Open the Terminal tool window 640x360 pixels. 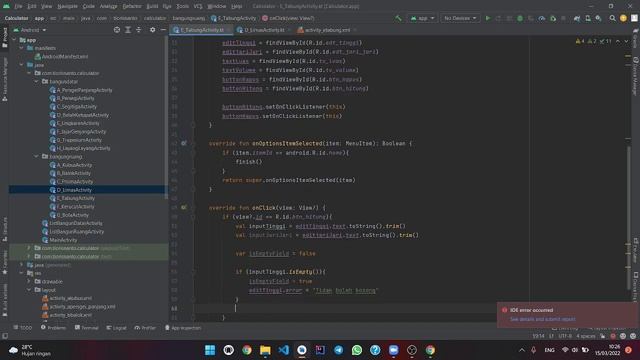point(87,328)
